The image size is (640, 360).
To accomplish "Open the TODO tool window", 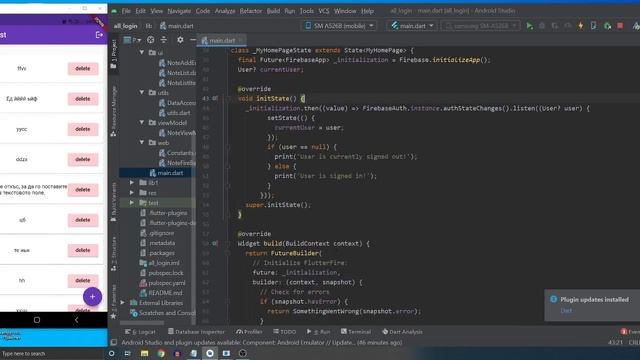I will 284,332.
